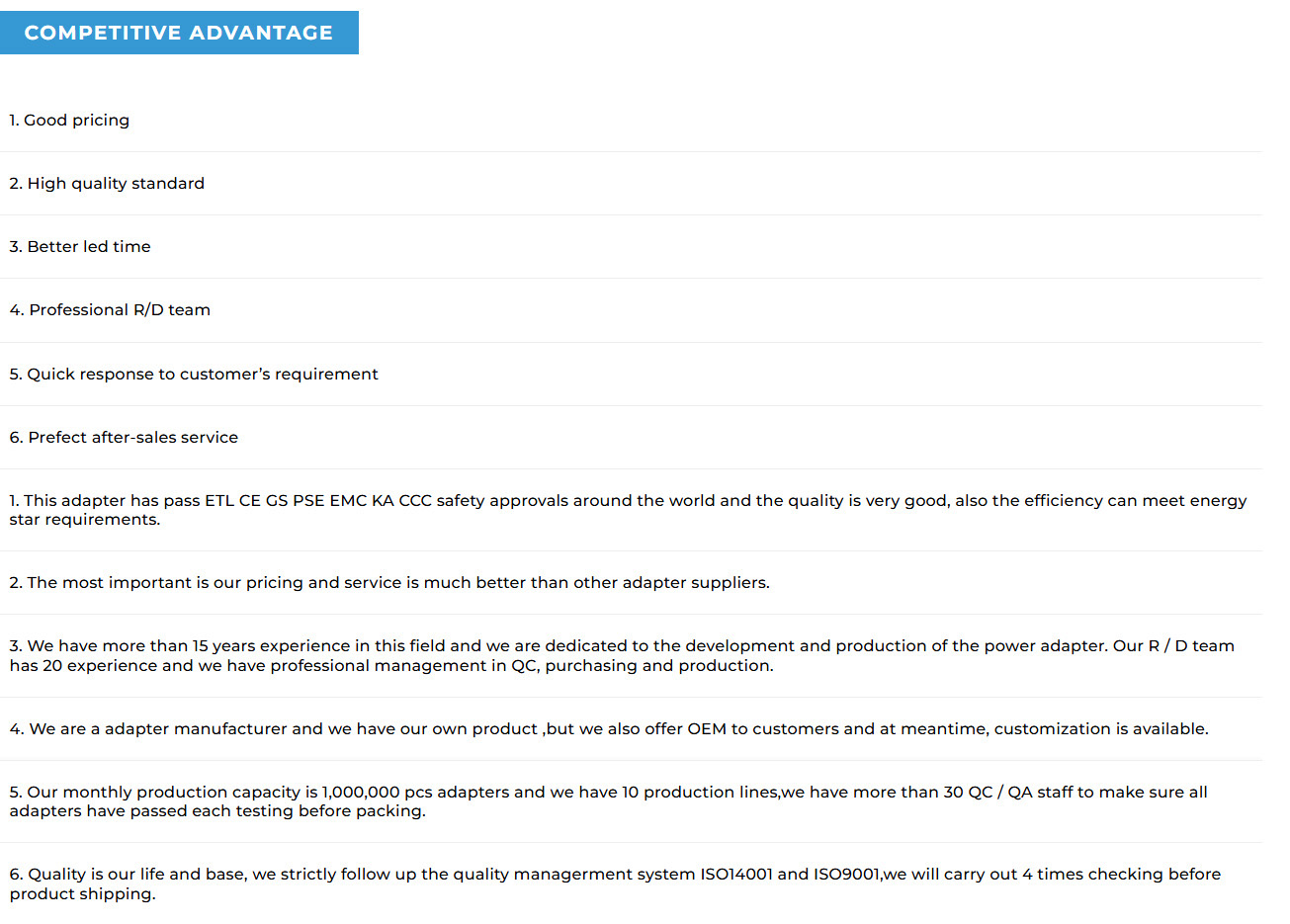Click "10 production lines" in item 5
The width and height of the screenshot is (1290, 924).
pyautogui.click(x=700, y=793)
